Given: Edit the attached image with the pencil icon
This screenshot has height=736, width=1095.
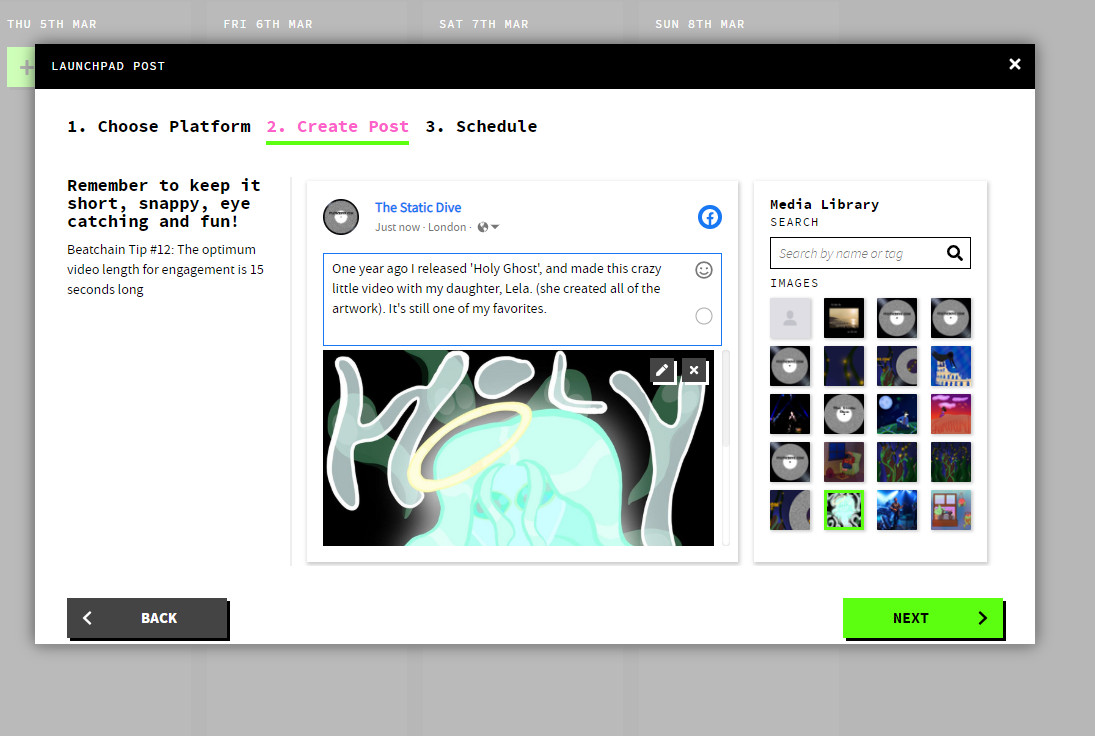Looking at the screenshot, I should [x=662, y=370].
